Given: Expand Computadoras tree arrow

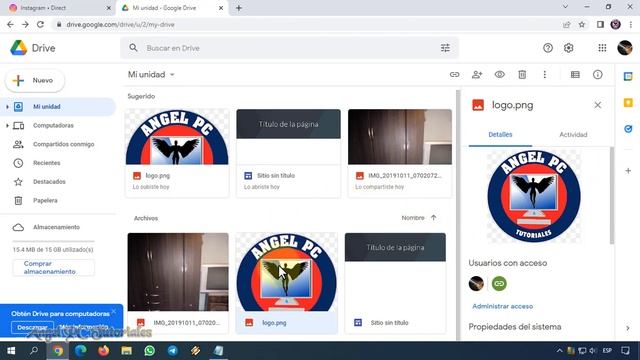Looking at the screenshot, I should [x=7, y=125].
